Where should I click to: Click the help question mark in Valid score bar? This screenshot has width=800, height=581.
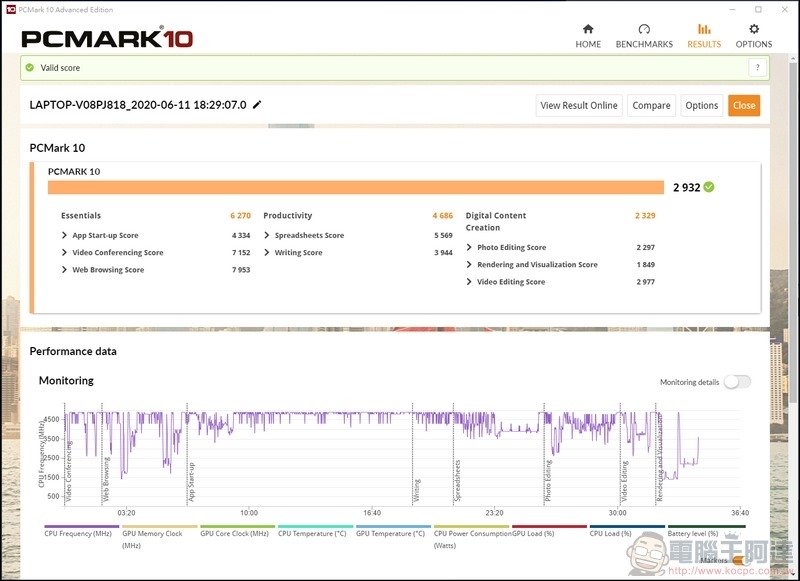[x=757, y=67]
